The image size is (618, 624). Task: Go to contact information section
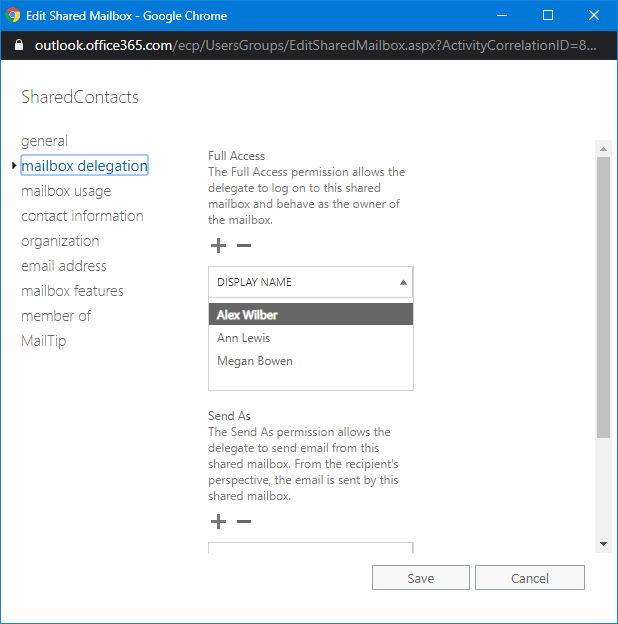[82, 216]
